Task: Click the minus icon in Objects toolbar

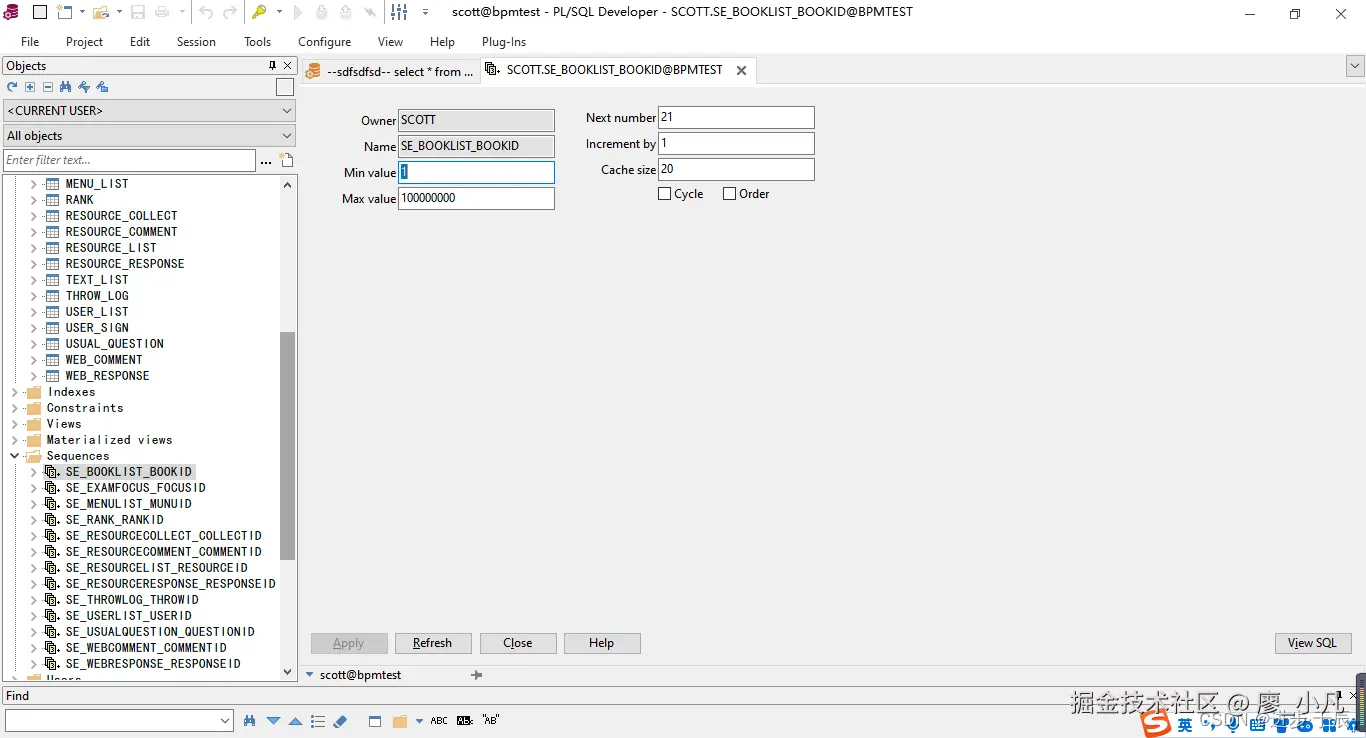Action: [47, 87]
